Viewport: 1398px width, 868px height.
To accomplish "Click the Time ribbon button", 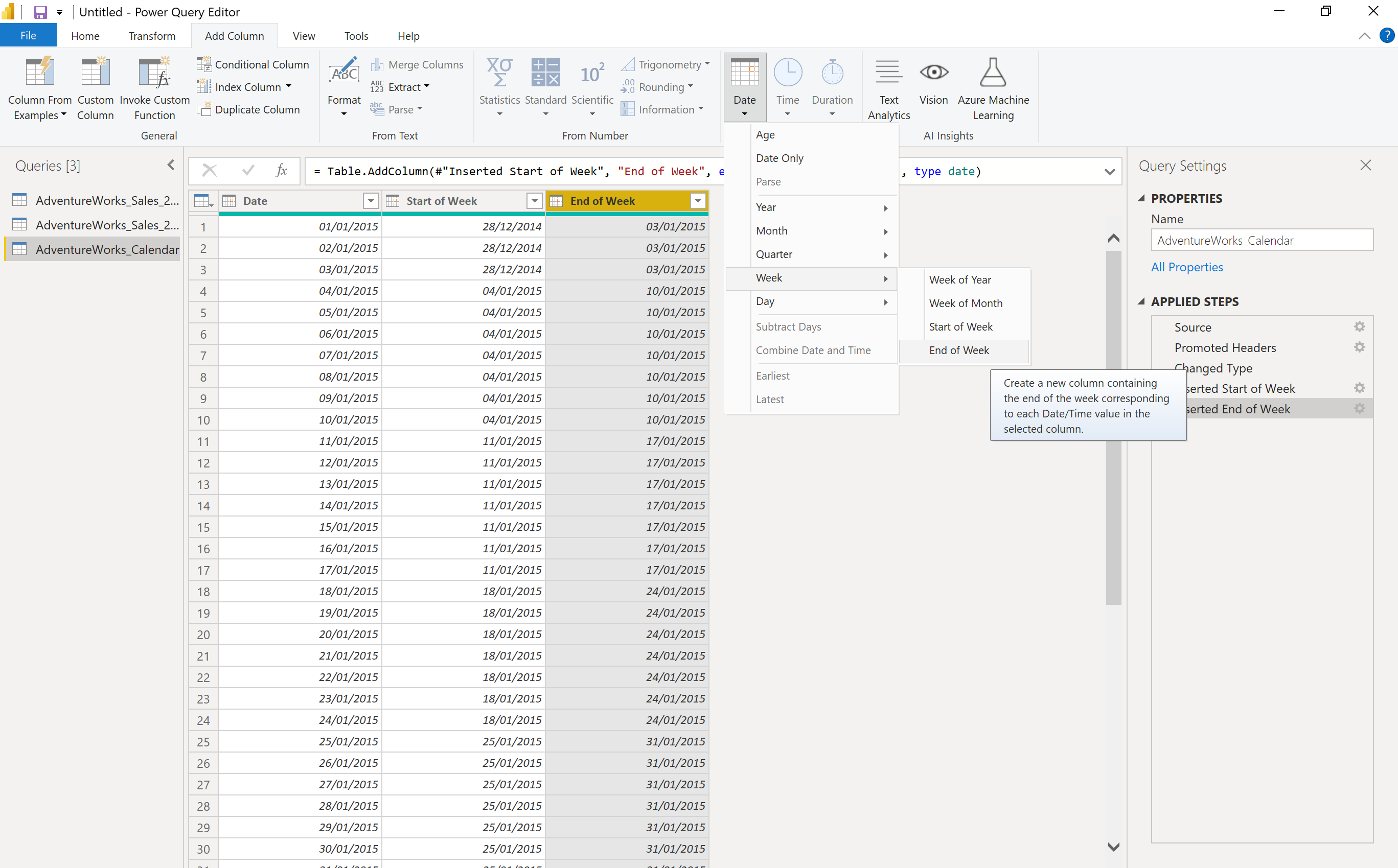I will (x=788, y=87).
